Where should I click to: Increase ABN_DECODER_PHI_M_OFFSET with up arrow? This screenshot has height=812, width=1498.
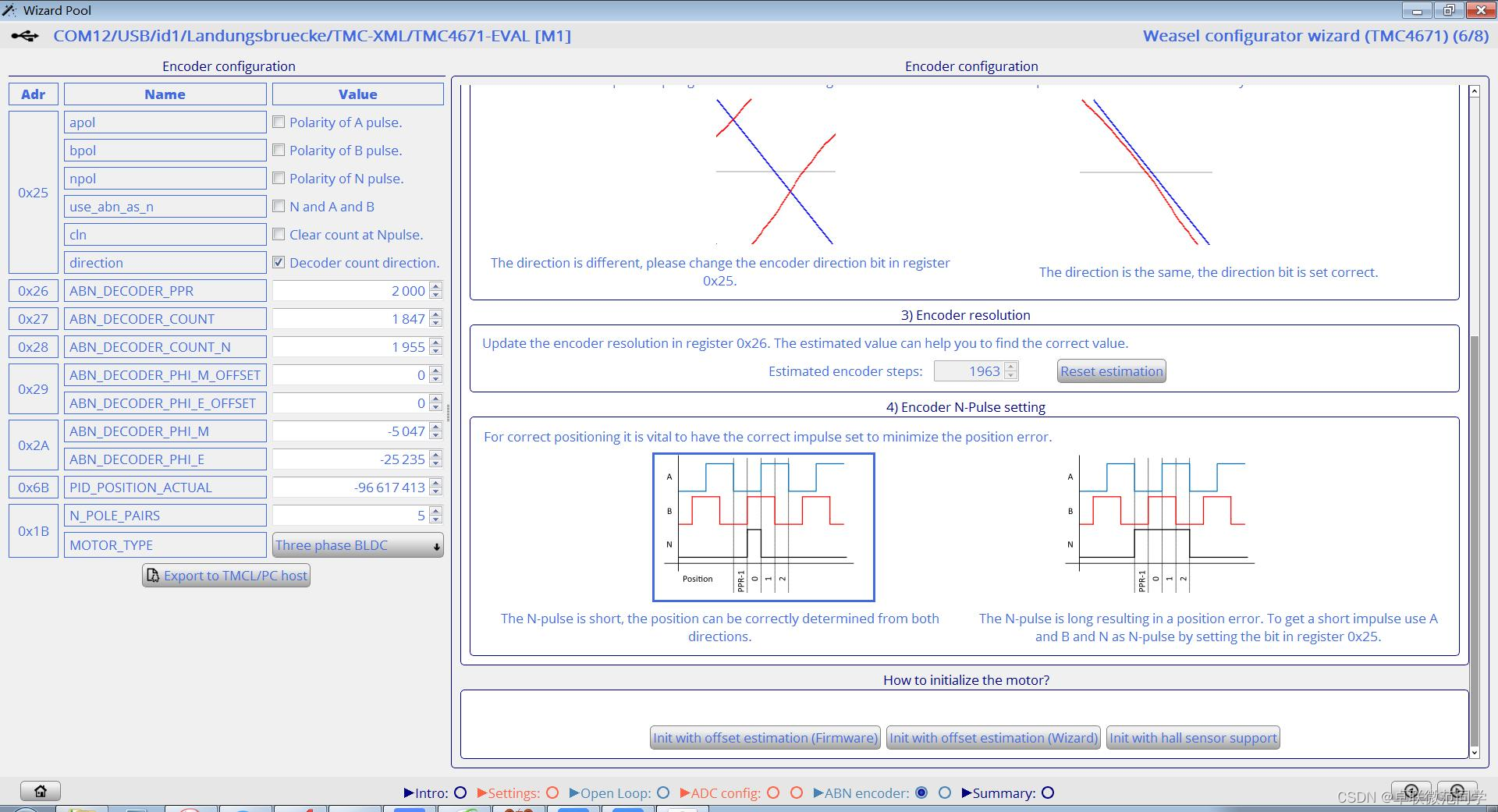pyautogui.click(x=436, y=371)
